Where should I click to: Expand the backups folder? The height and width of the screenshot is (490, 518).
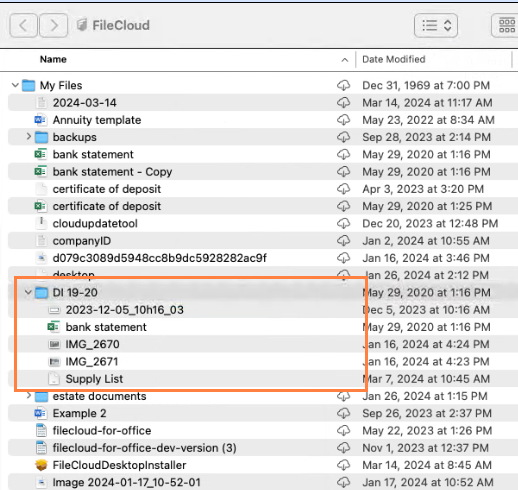point(28,137)
